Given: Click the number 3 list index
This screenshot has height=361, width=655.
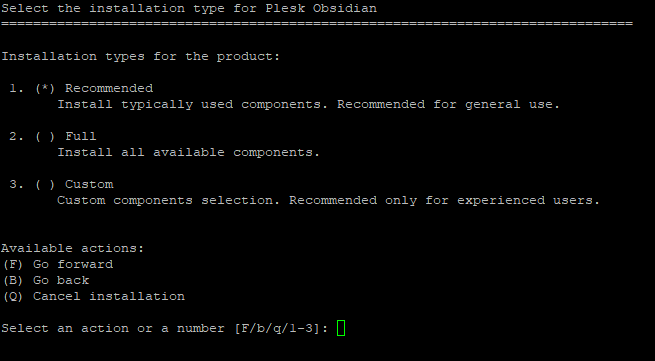Looking at the screenshot, I should 16,185.
